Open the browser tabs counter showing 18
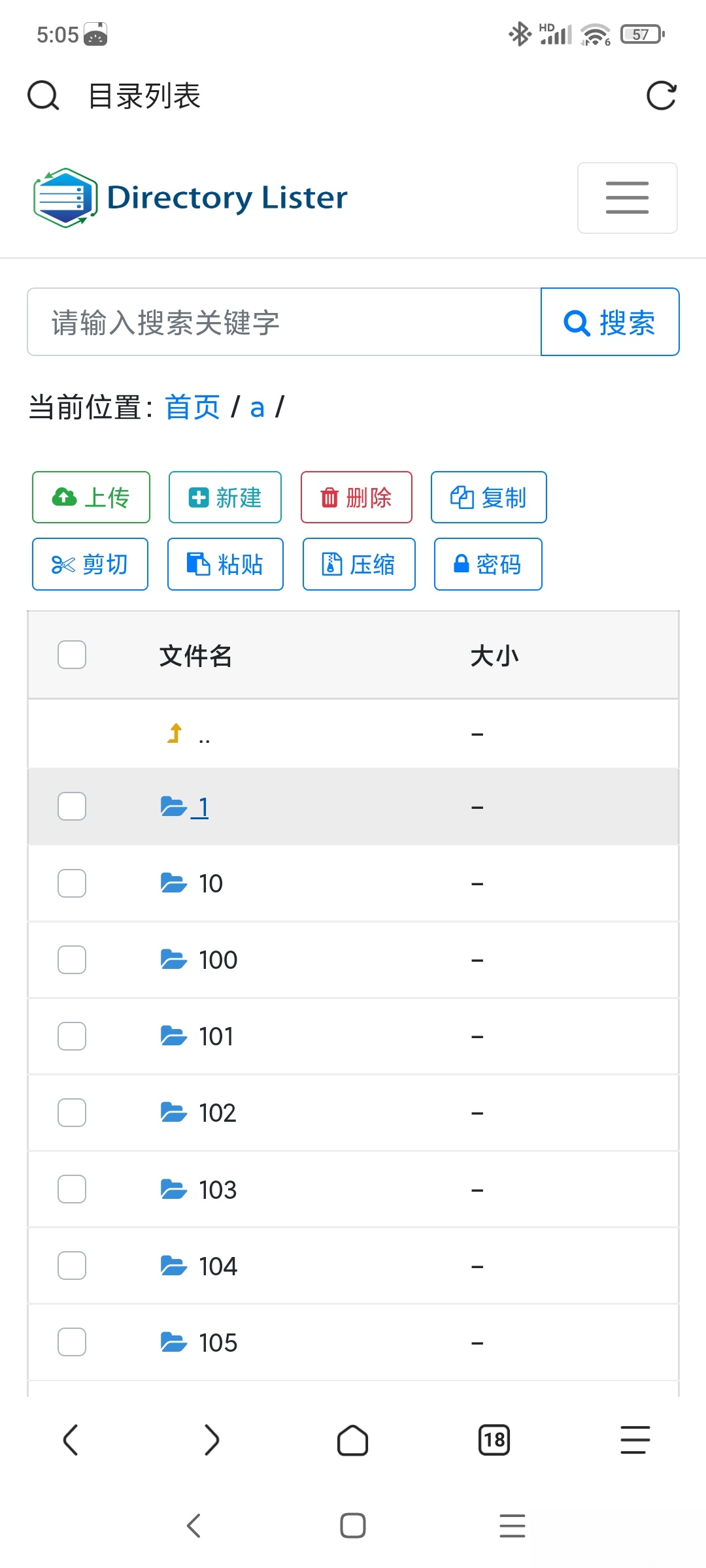Screen dimensions: 706x1568 pos(494,1440)
